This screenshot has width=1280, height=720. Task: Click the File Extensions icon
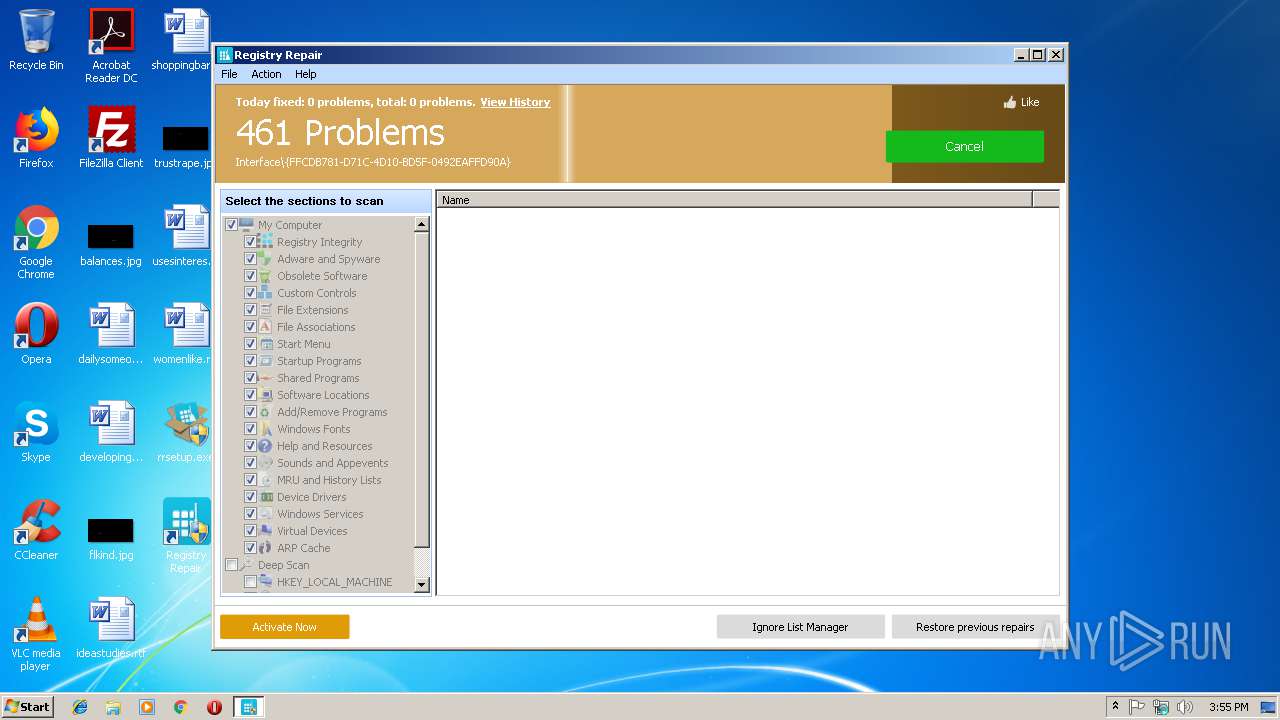click(x=266, y=310)
